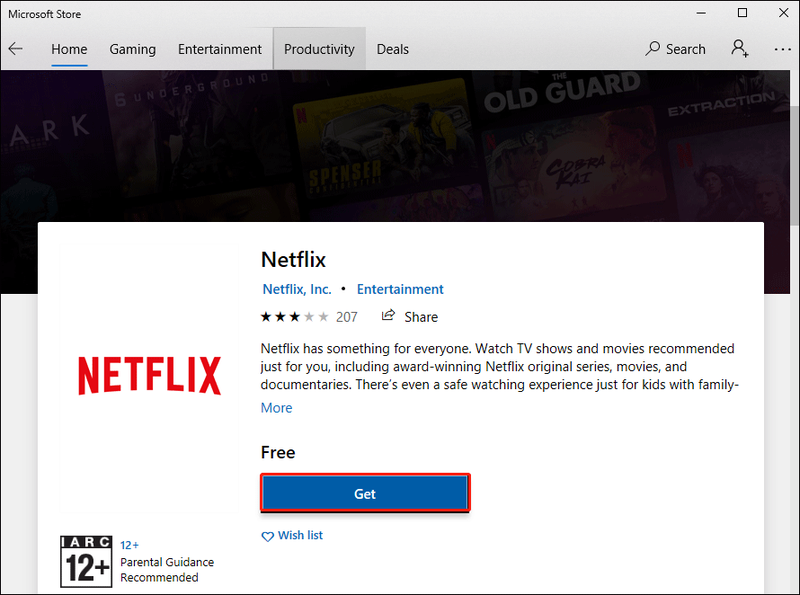Open the three-dots more options menu
This screenshot has height=595, width=800.
click(x=782, y=49)
